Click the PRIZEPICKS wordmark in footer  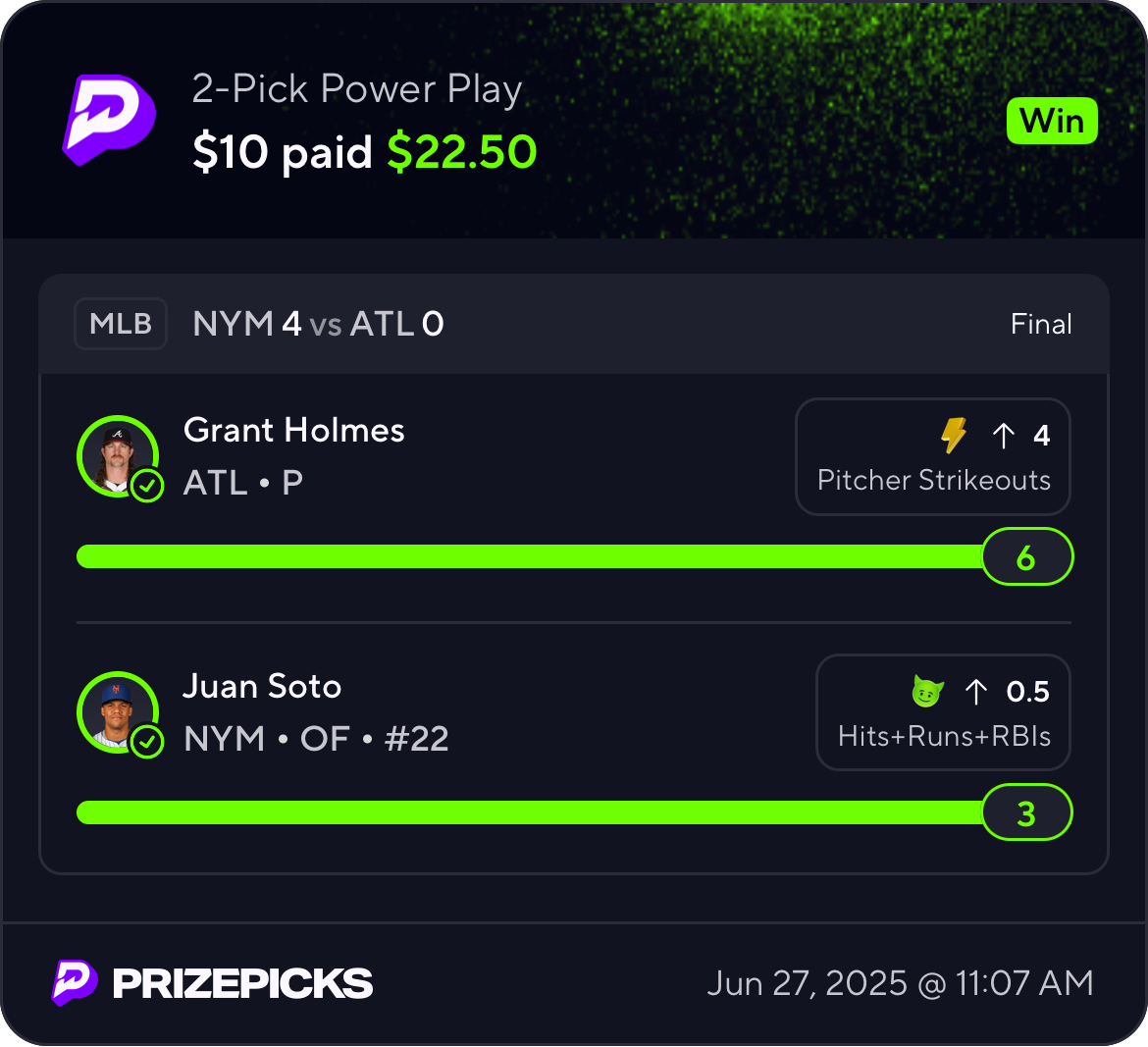(x=242, y=983)
